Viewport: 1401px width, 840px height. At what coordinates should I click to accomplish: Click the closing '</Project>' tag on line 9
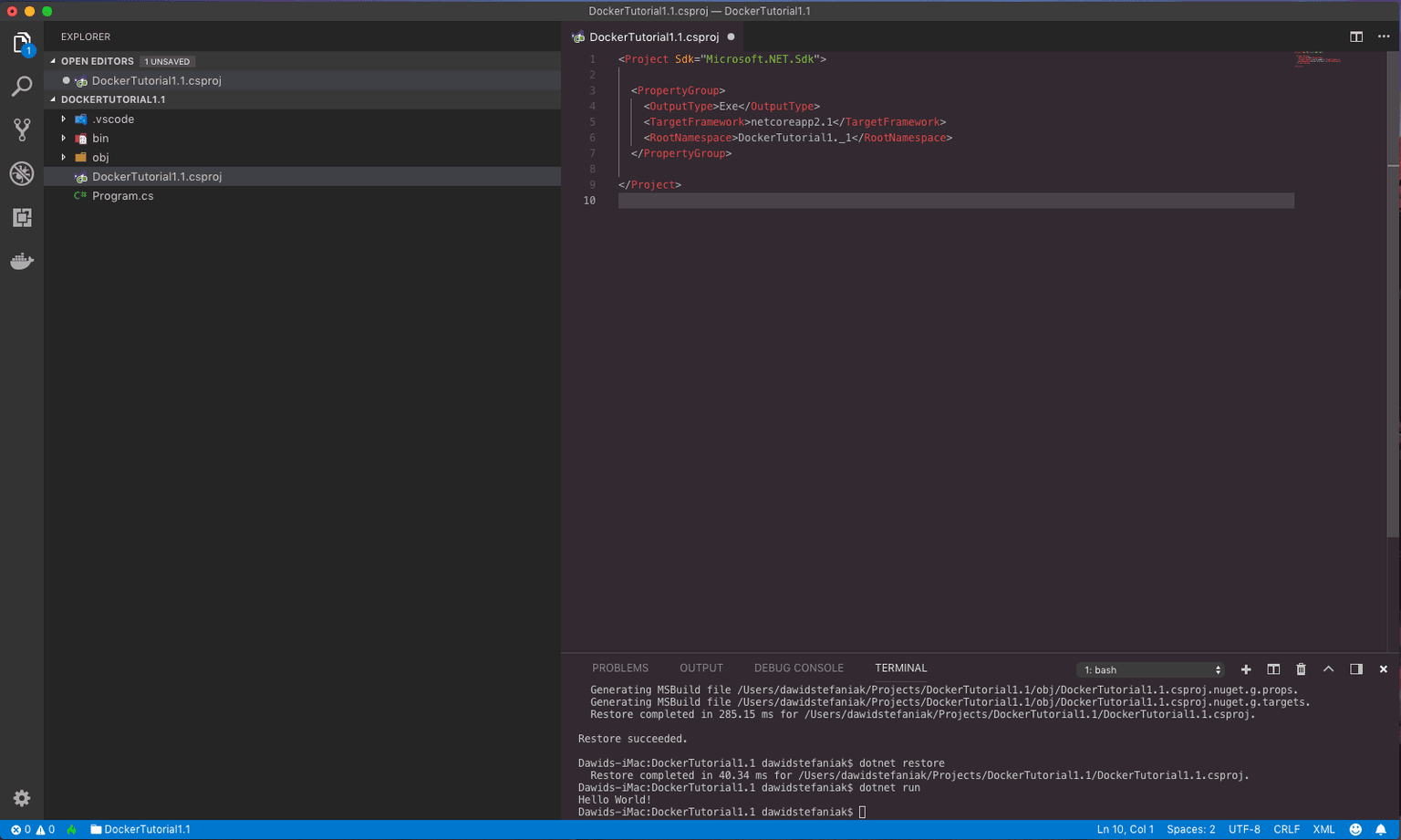649,185
